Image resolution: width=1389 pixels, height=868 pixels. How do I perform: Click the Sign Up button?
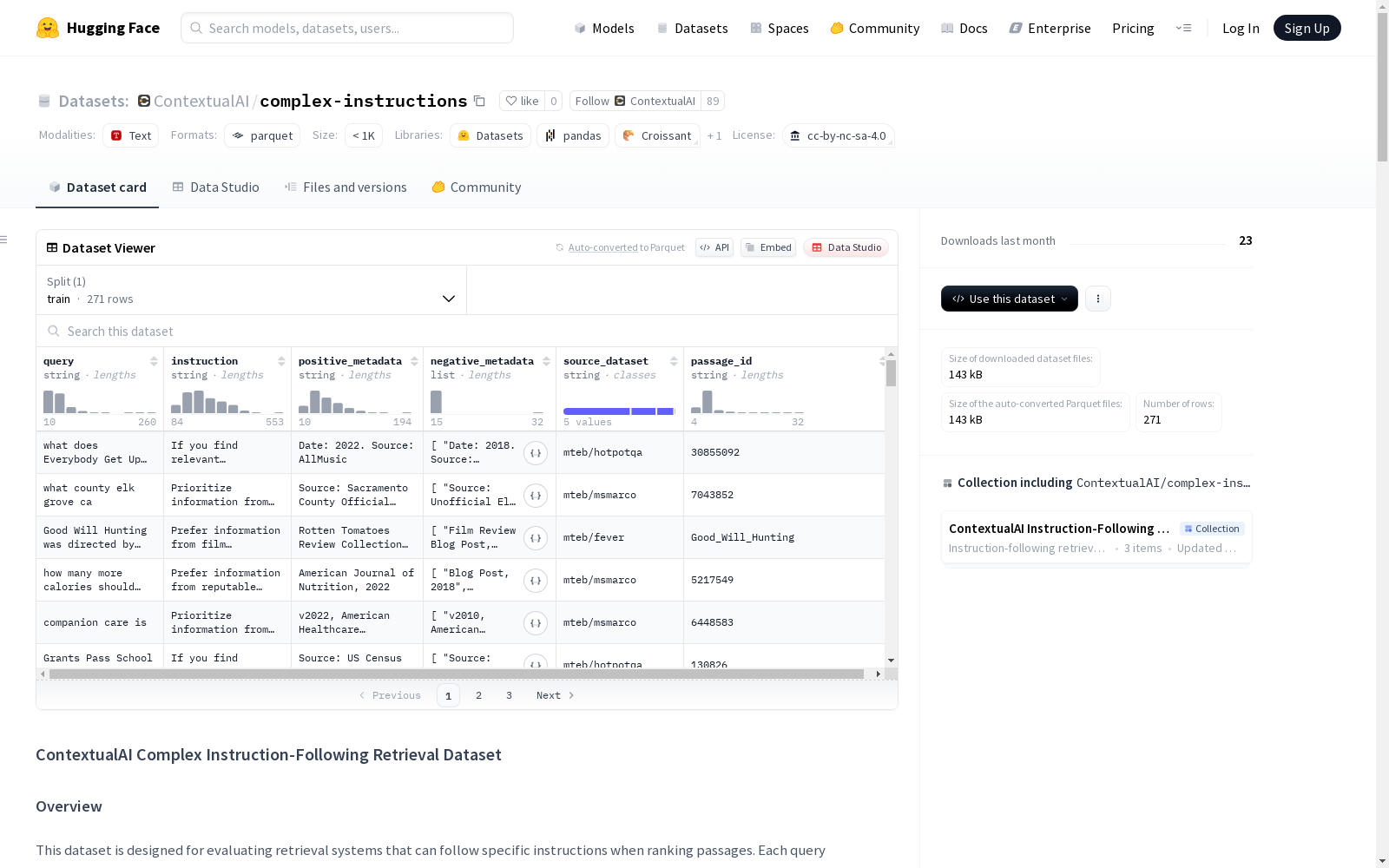1307,28
